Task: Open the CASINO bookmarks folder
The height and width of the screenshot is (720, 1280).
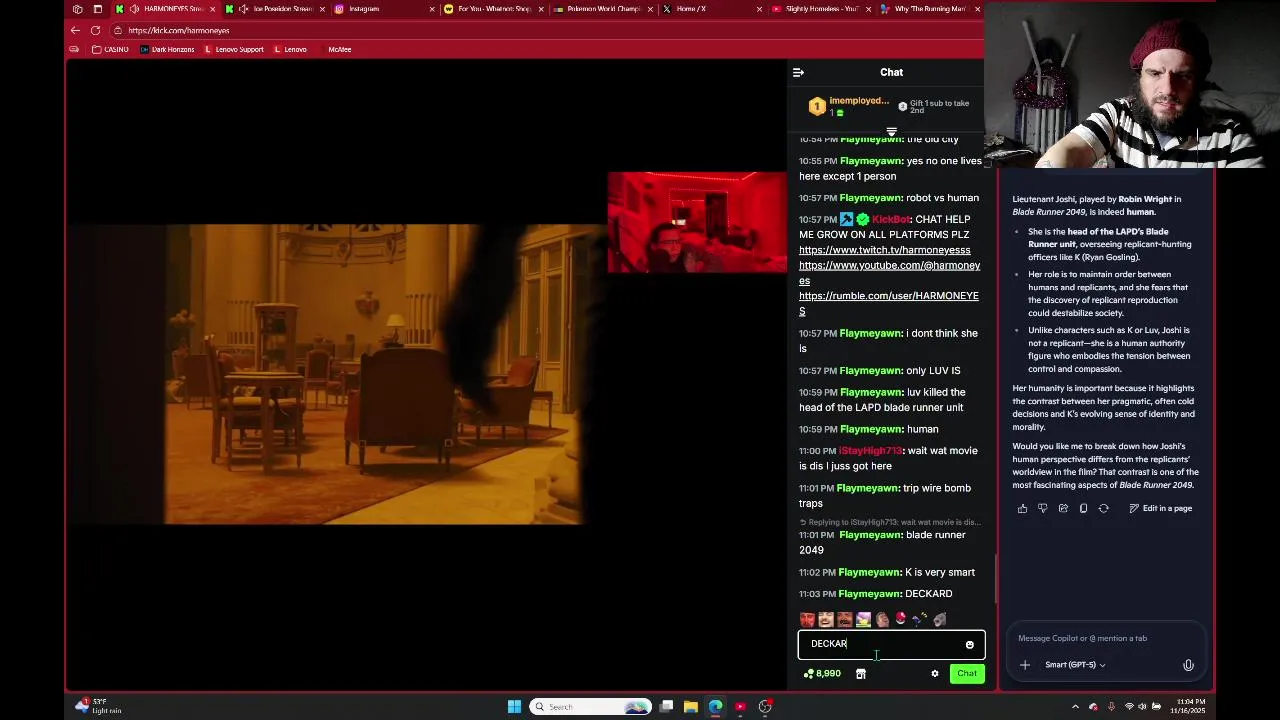Action: [111, 49]
